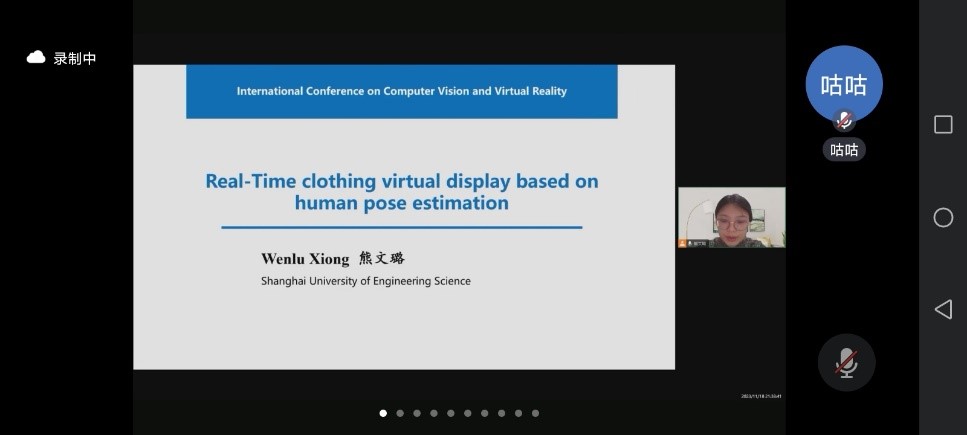Unmute using the large microphone button

point(846,362)
